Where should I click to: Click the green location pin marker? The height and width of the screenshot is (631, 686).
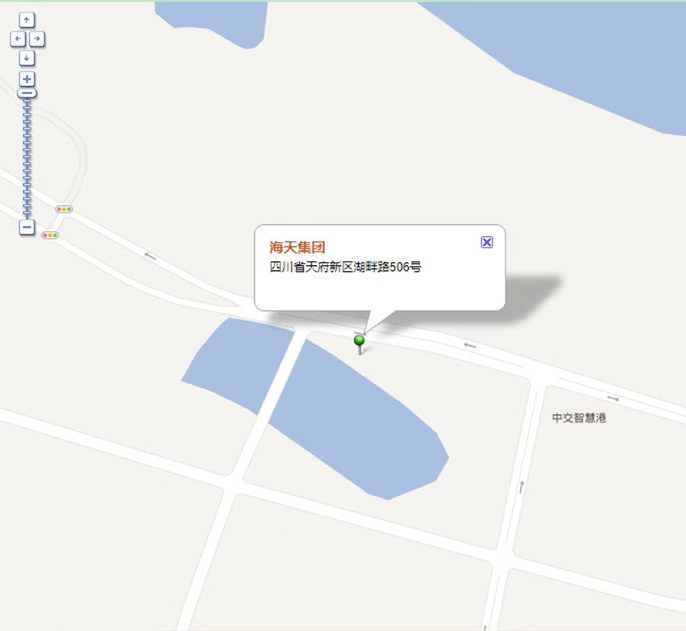(x=359, y=344)
